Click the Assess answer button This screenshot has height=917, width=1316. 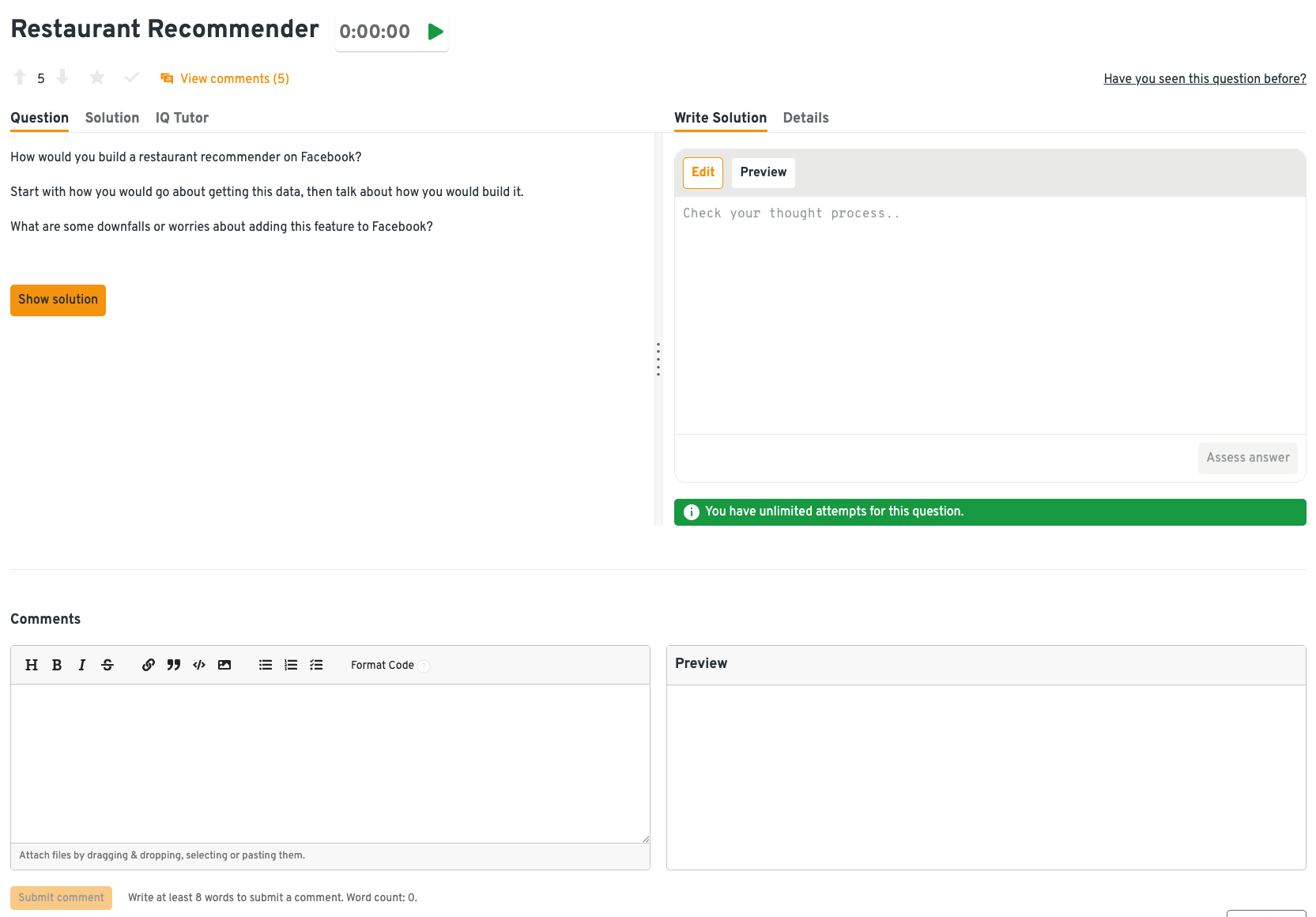coord(1247,458)
